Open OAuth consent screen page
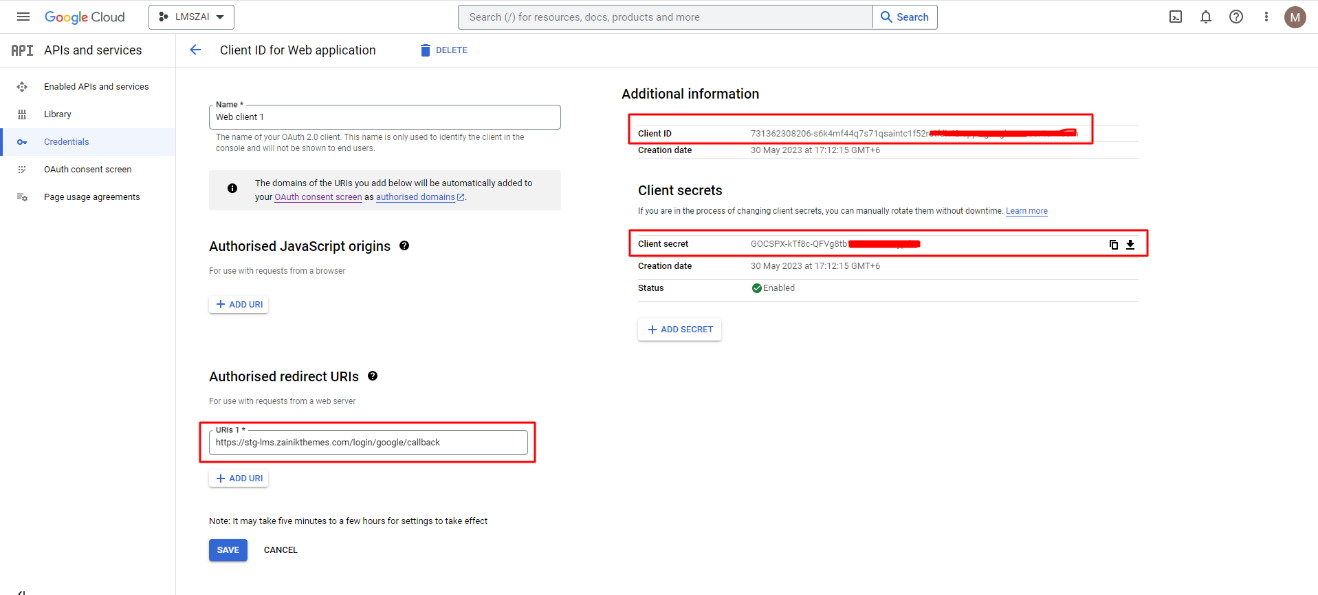 88,169
